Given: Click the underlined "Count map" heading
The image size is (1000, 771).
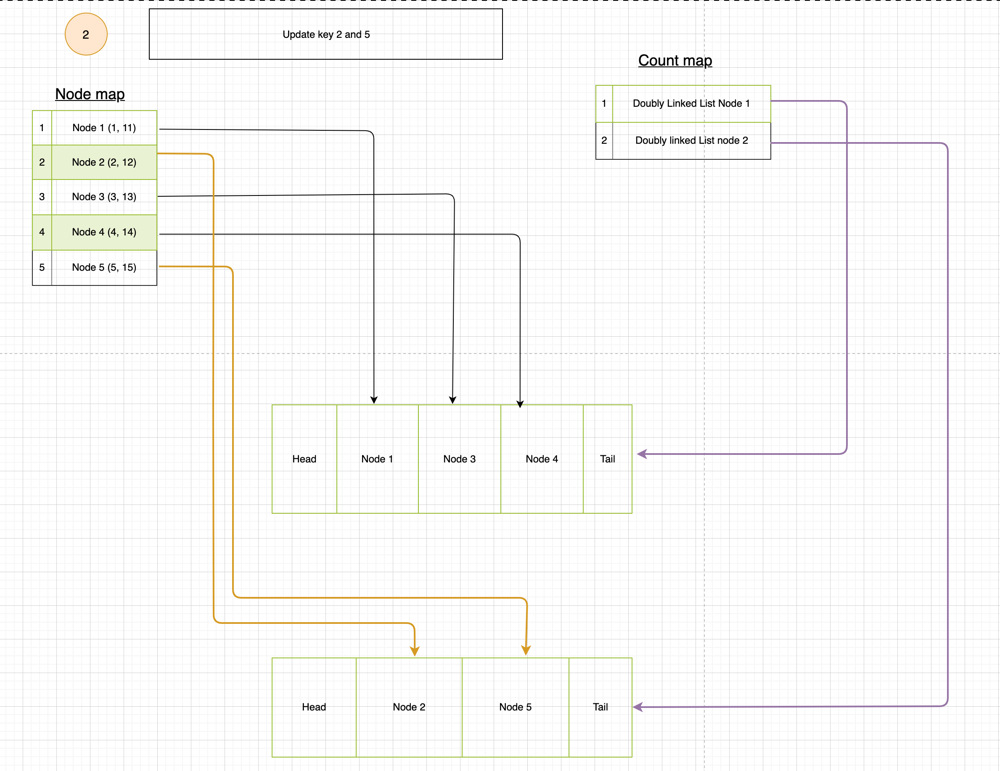Looking at the screenshot, I should (675, 61).
